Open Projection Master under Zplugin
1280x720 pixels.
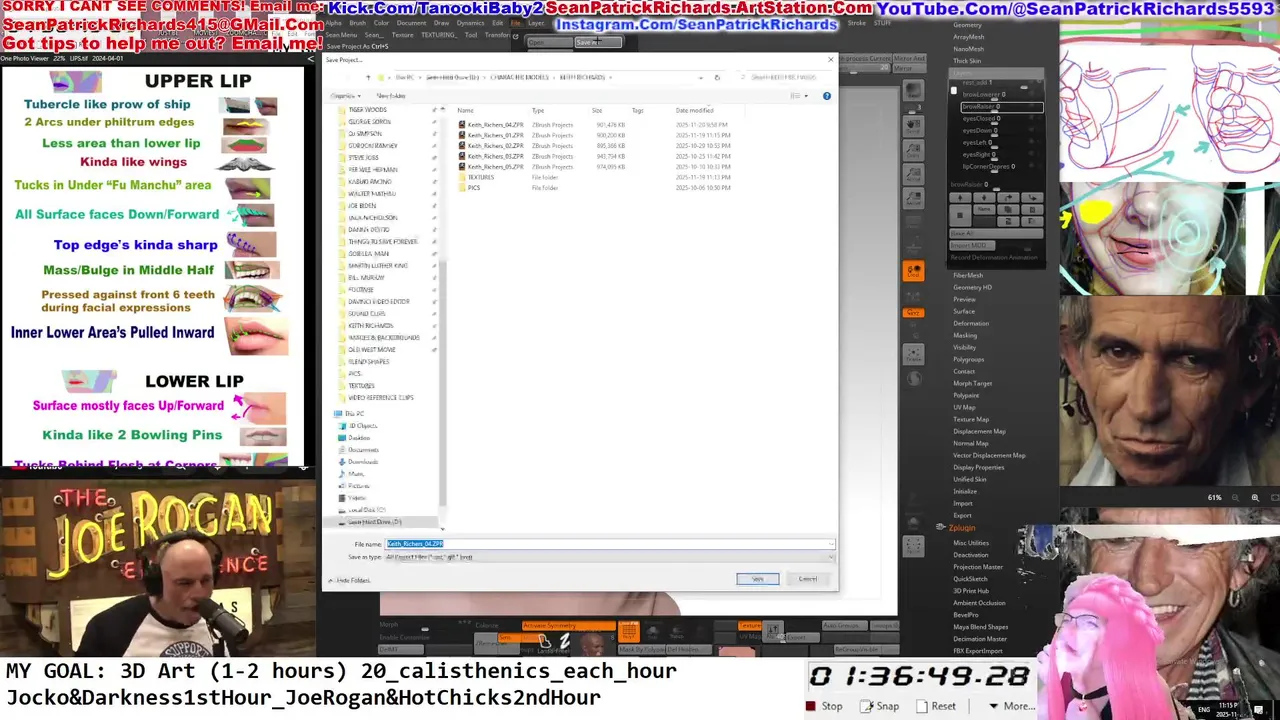978,567
